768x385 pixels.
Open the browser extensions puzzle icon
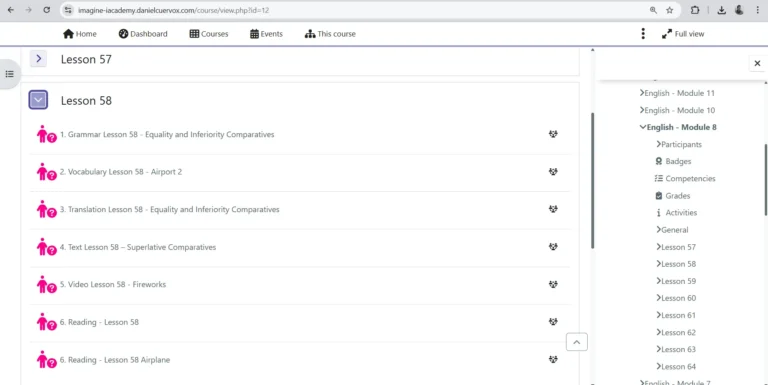pos(695,10)
